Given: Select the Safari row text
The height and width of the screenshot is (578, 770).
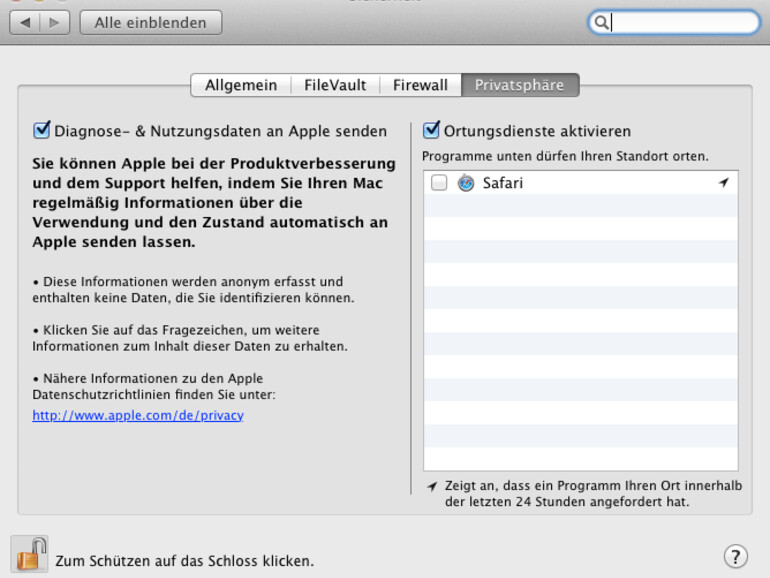Looking at the screenshot, I should click(x=502, y=183).
